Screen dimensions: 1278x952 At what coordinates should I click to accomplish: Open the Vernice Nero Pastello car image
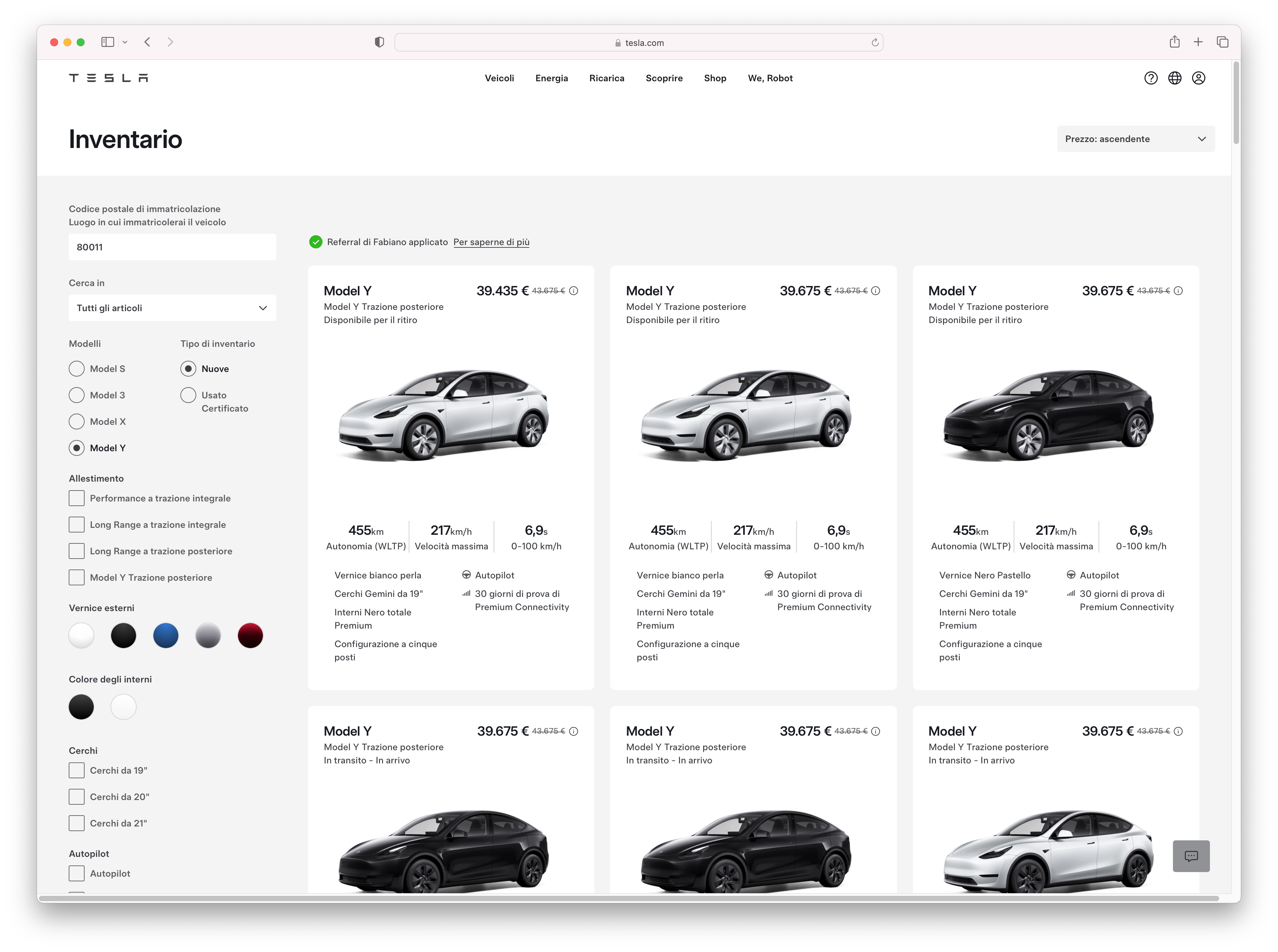click(1049, 415)
